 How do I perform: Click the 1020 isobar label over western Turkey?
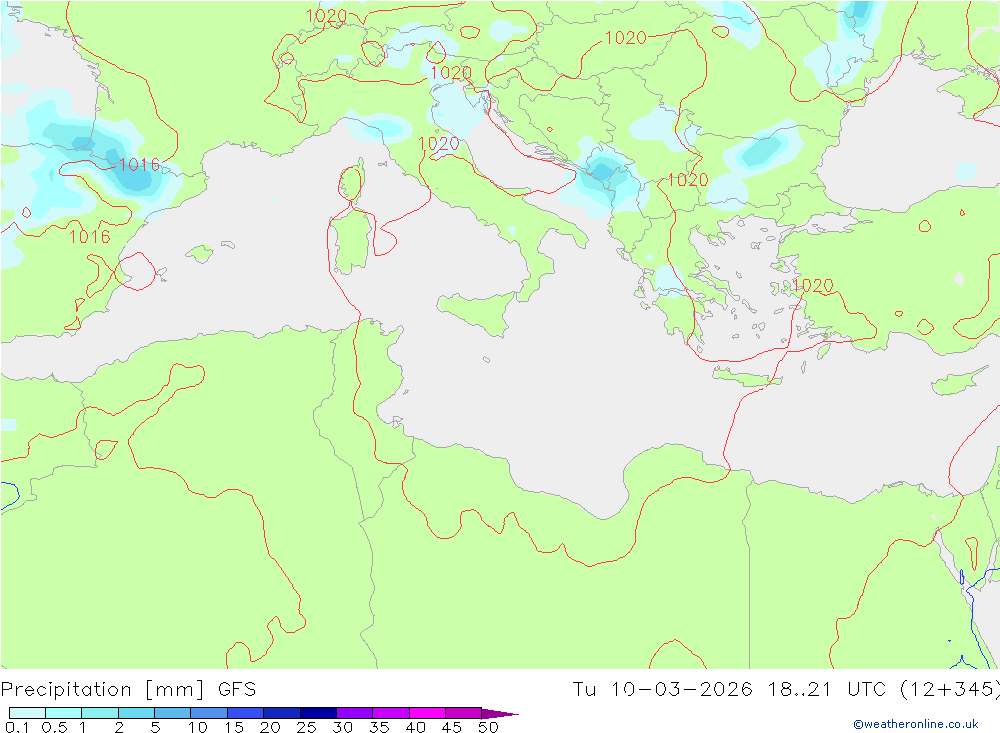tap(812, 285)
